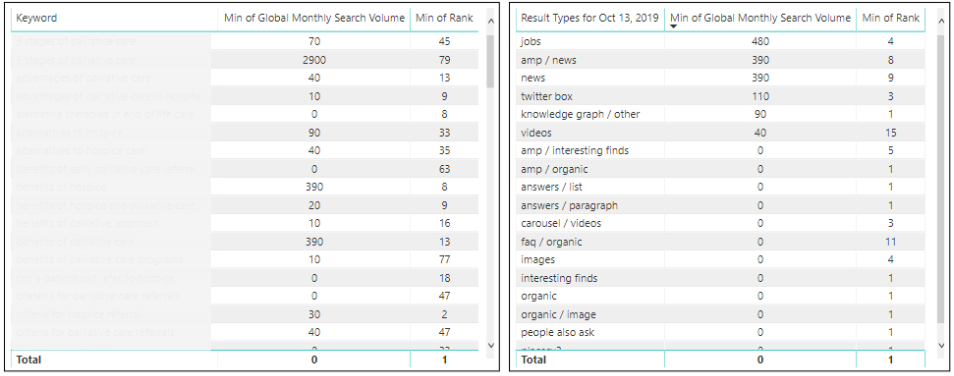954x376 pixels.
Task: Select the faq / organic row
Action: [721, 242]
